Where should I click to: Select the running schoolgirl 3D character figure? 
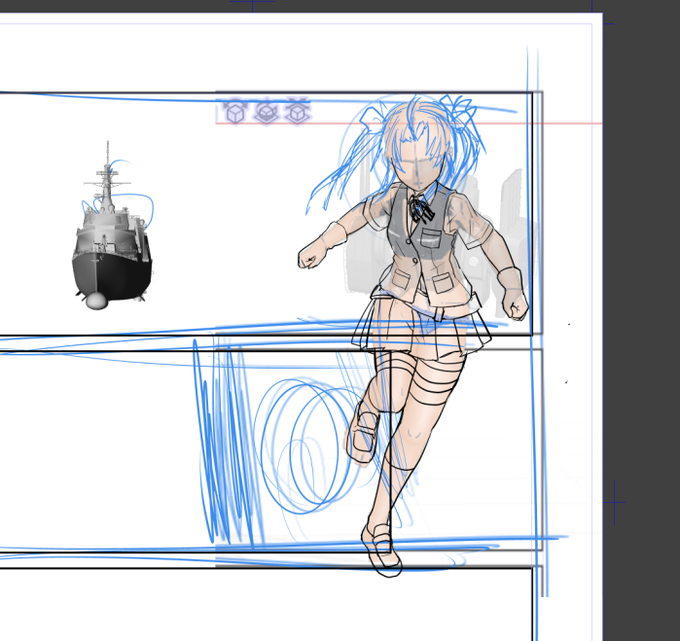click(x=413, y=336)
